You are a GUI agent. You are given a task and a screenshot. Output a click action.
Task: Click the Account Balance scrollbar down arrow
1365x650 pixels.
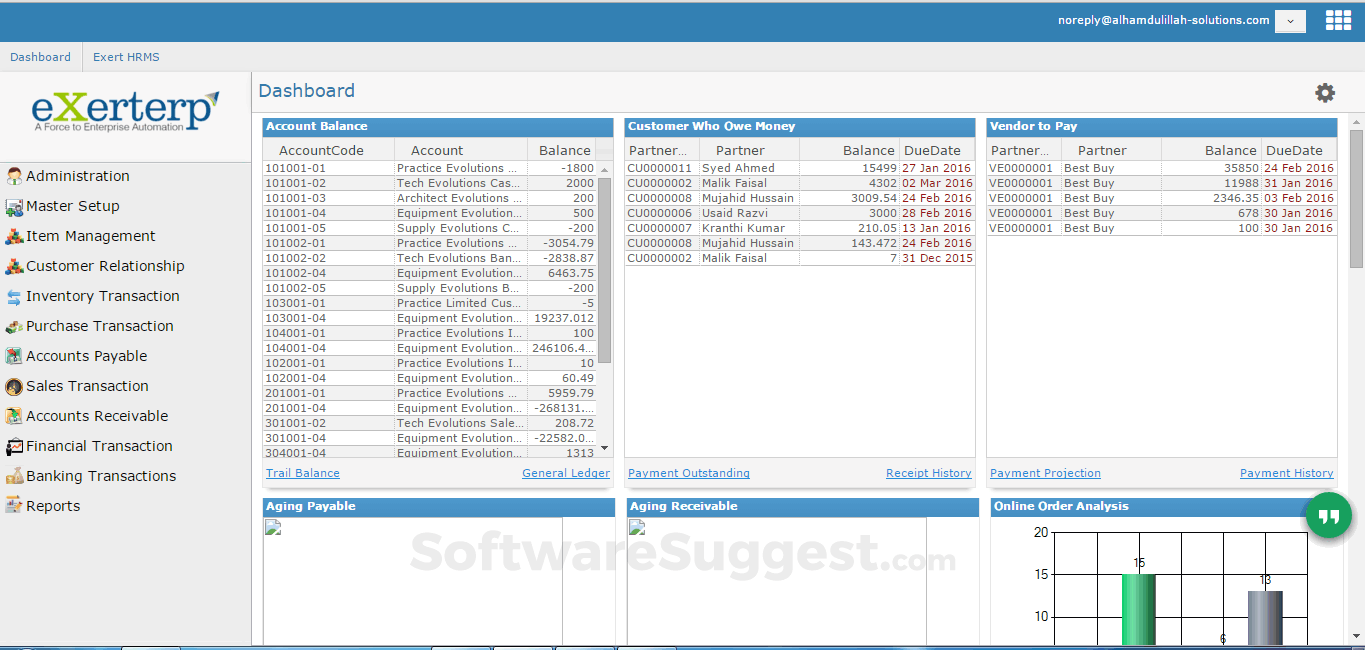click(x=604, y=448)
